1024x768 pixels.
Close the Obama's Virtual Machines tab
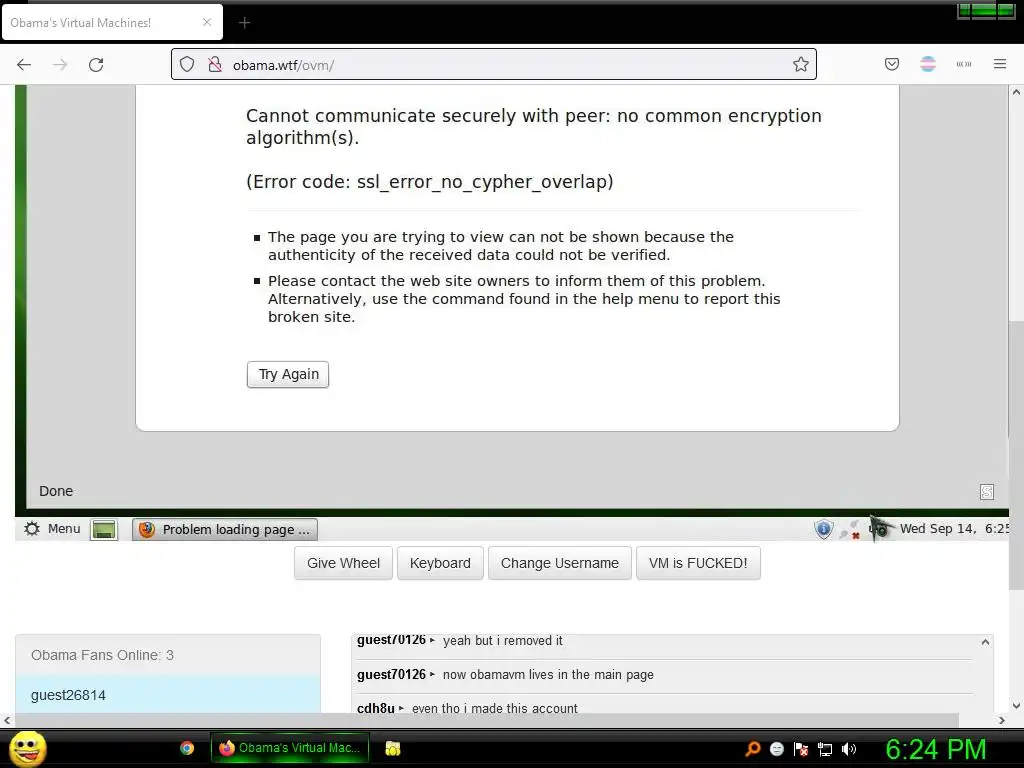[207, 22]
